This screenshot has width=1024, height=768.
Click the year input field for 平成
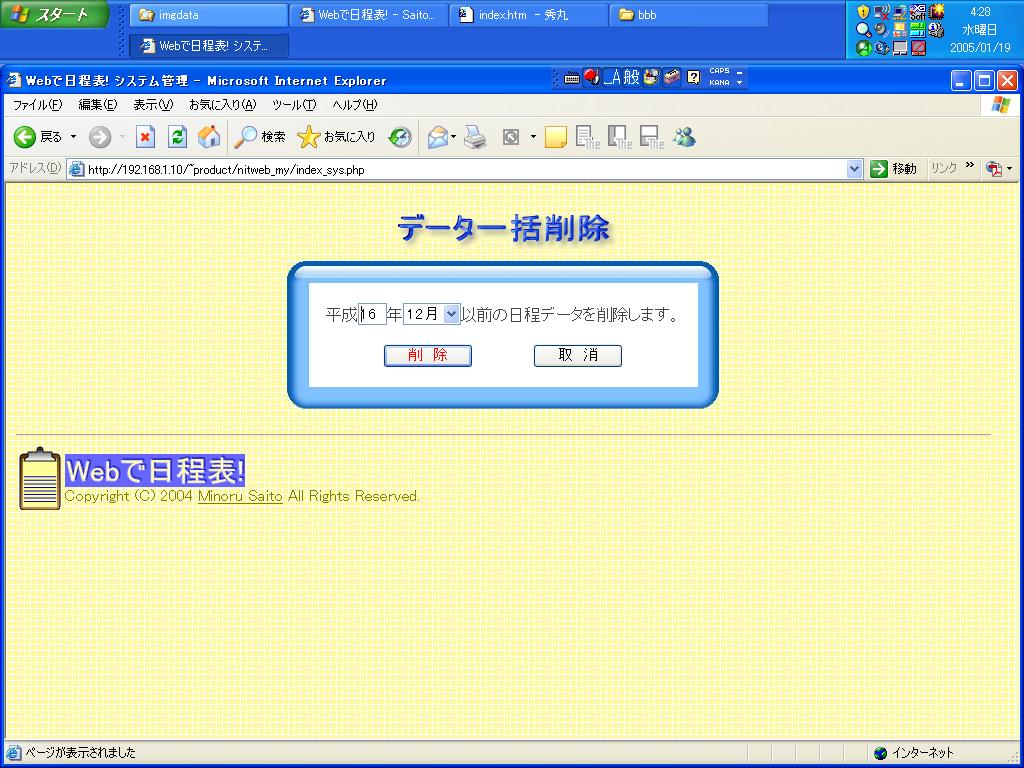coord(373,314)
